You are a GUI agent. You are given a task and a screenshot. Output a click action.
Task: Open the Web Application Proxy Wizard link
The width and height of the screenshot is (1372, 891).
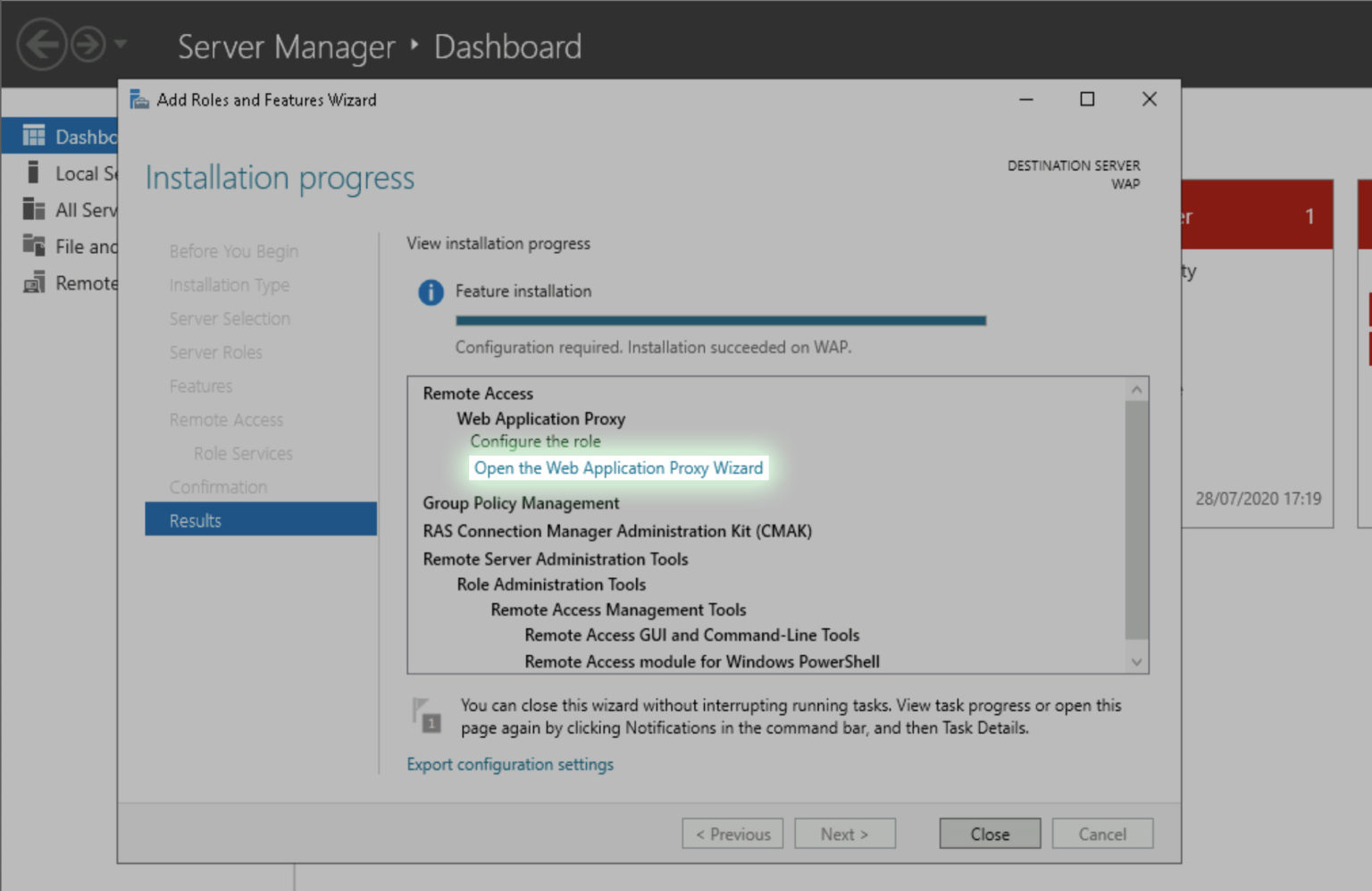(618, 467)
